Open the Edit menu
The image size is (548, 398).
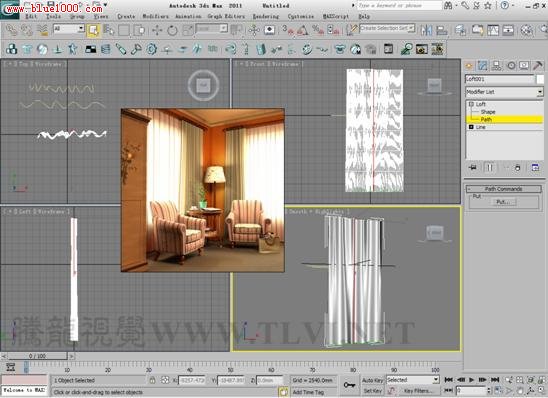(31, 16)
